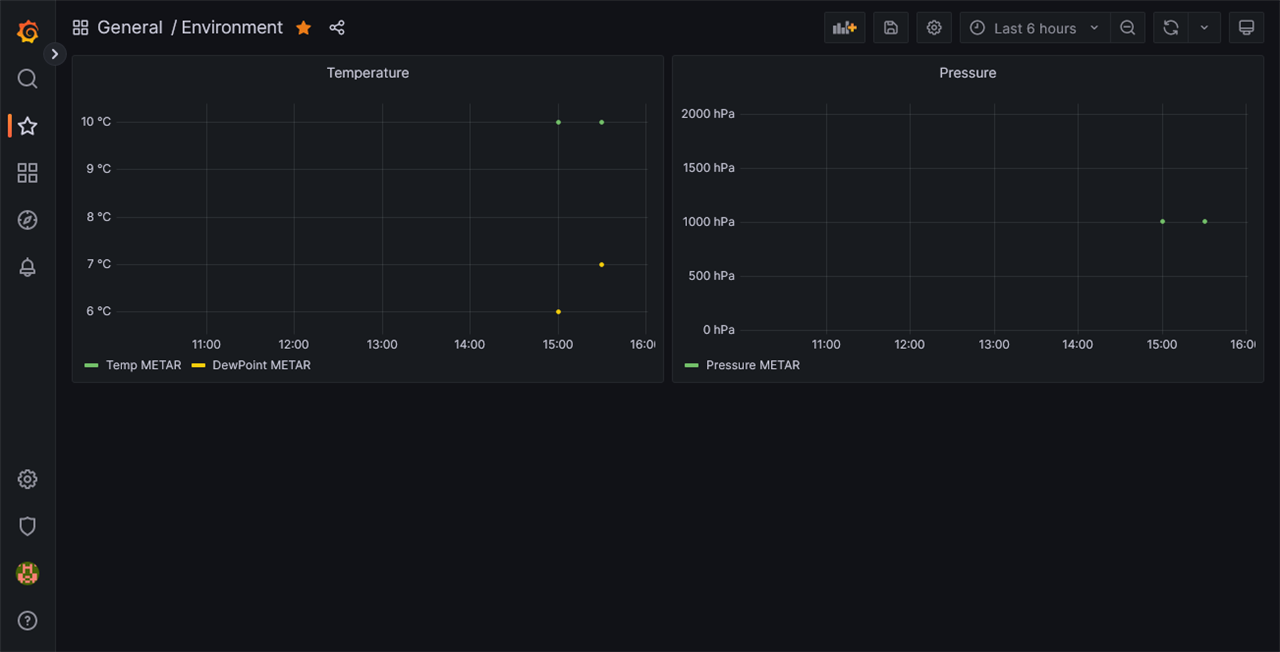Open Server Admin shield
The width and height of the screenshot is (1280, 652).
click(x=28, y=526)
